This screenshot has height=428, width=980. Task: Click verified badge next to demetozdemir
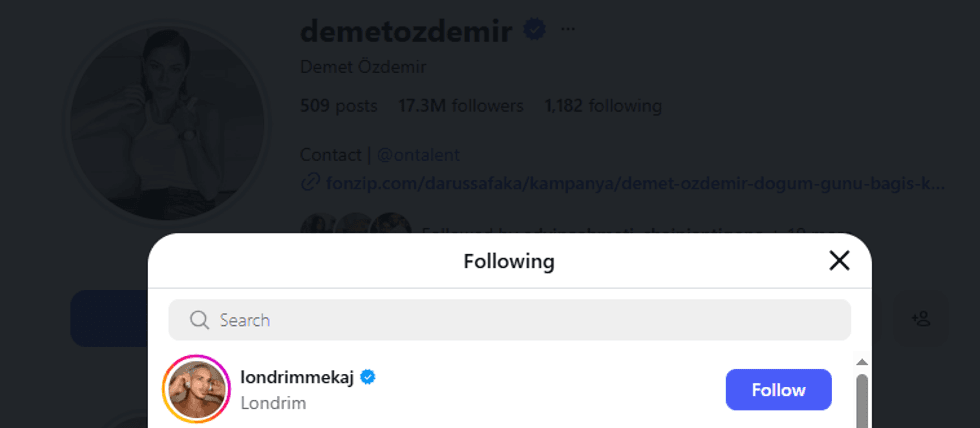pos(535,31)
